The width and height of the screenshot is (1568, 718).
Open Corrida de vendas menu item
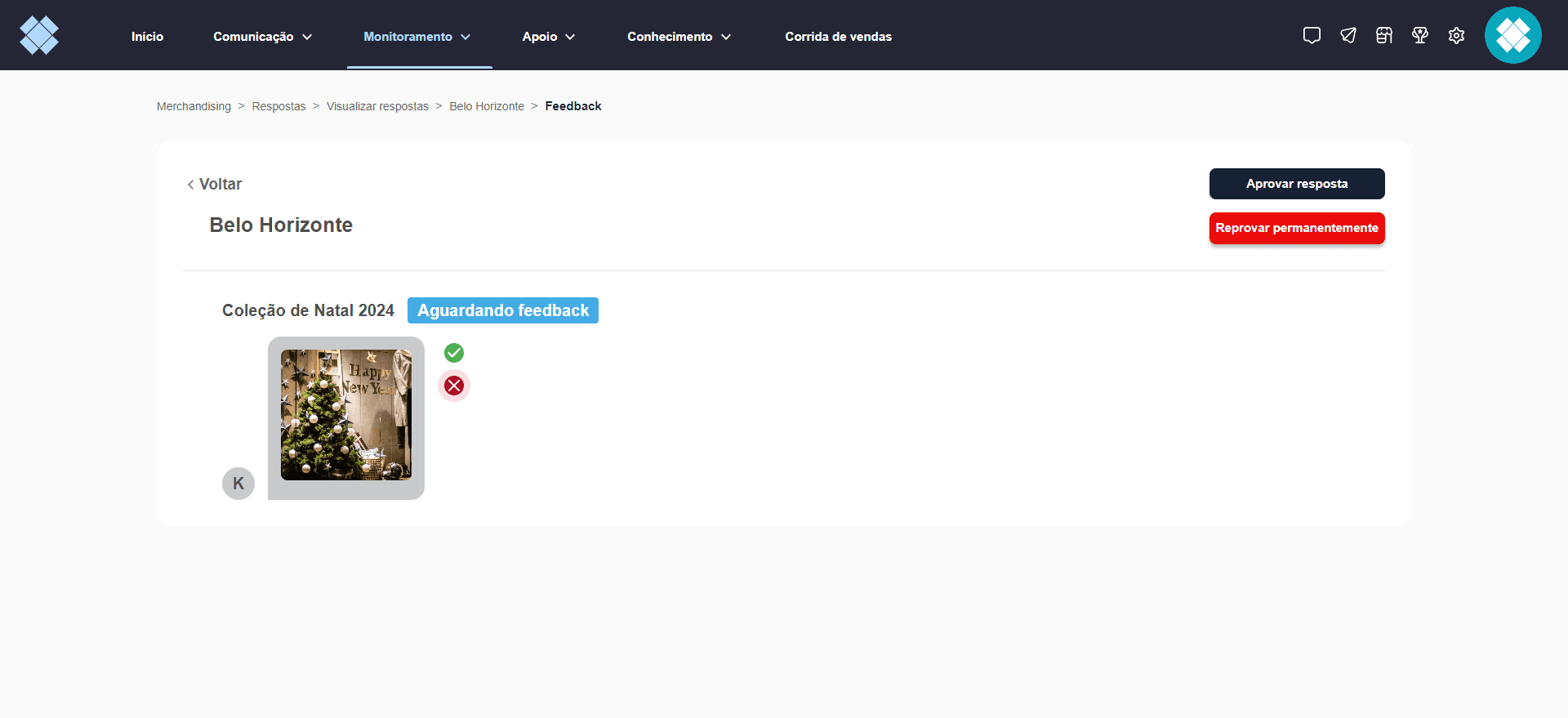coord(838,37)
